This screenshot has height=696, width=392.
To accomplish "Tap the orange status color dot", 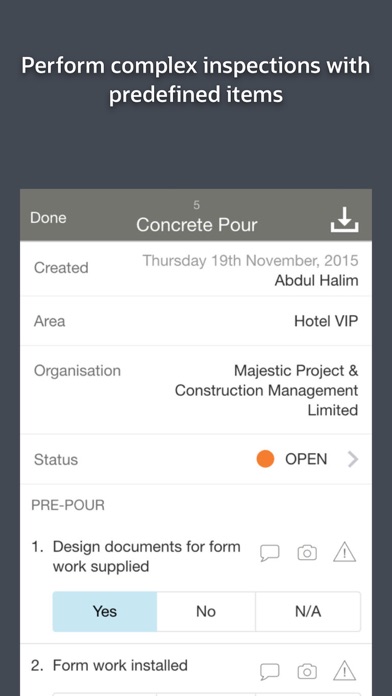I will point(265,459).
